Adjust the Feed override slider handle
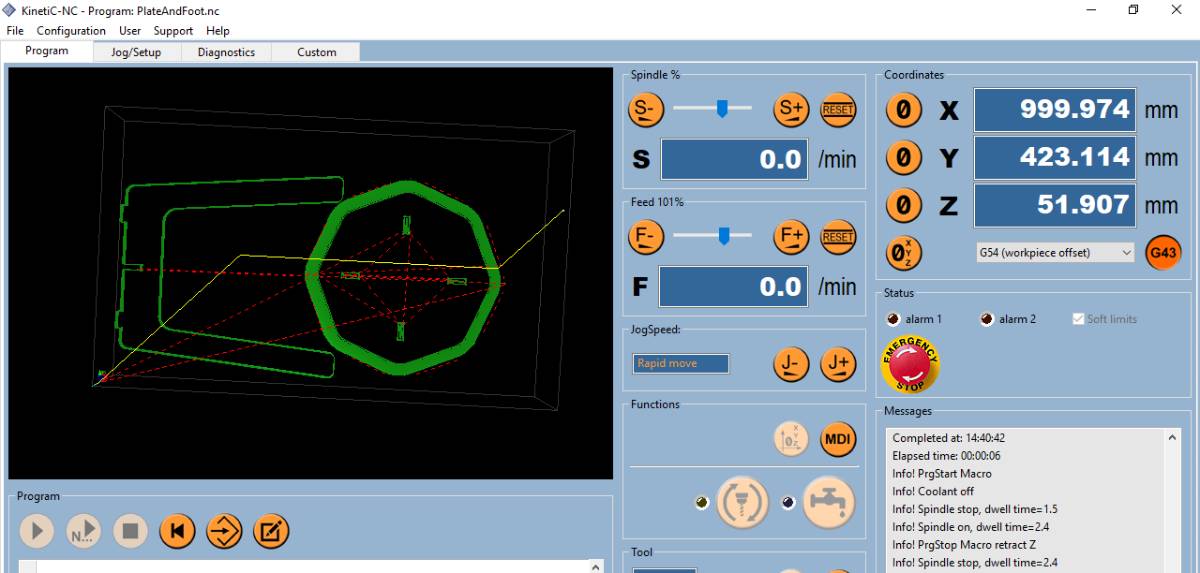Image resolution: width=1200 pixels, height=573 pixels. 723,236
